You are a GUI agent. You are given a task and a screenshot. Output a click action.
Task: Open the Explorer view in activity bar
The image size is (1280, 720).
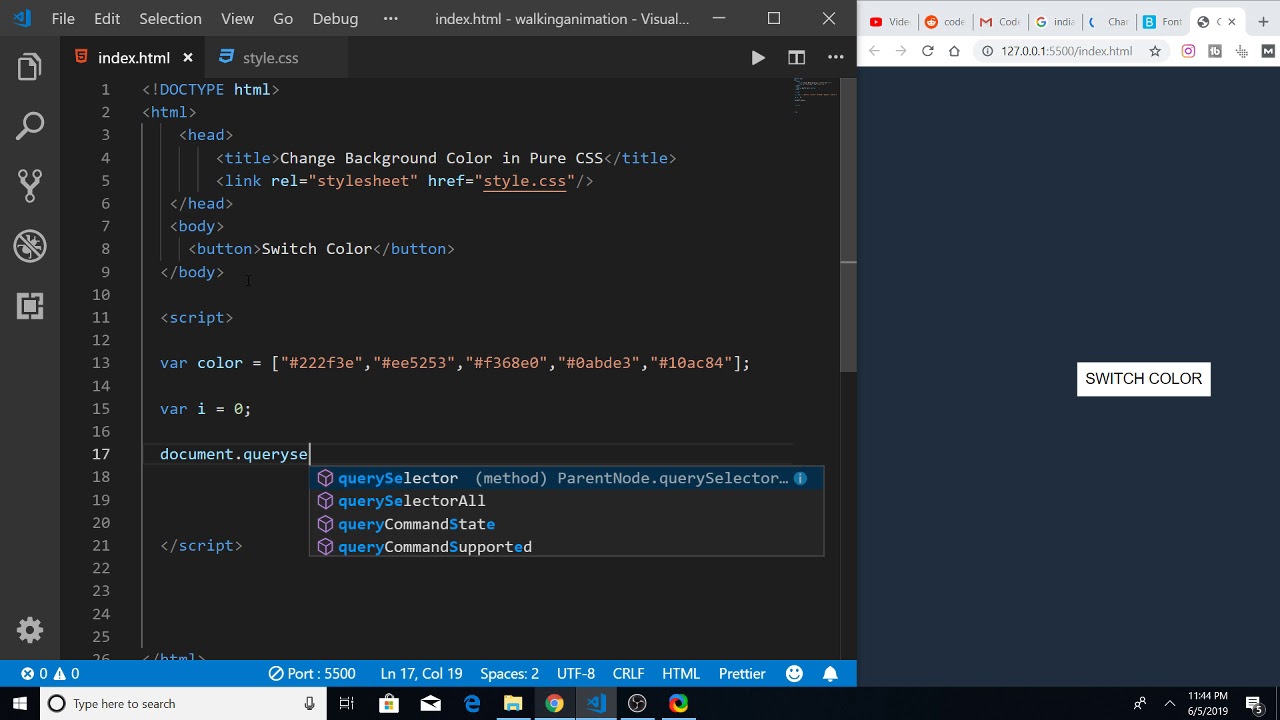click(30, 68)
